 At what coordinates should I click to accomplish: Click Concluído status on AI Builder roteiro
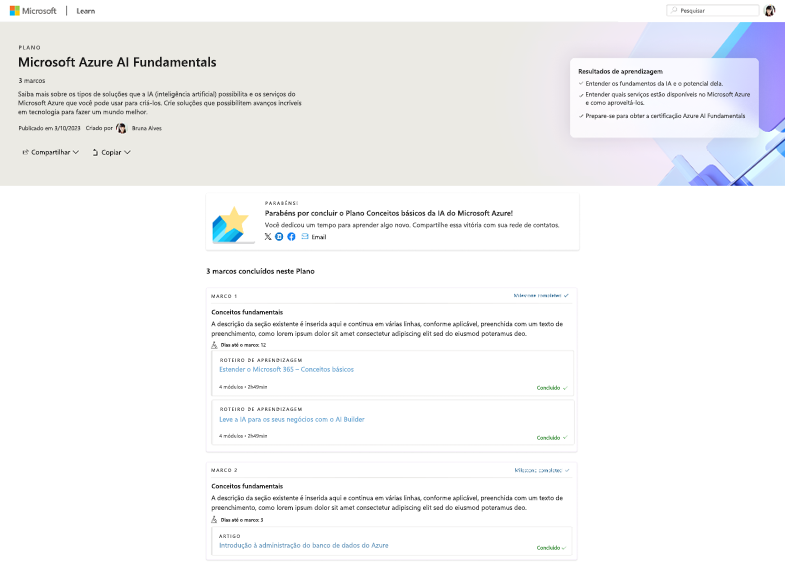(552, 437)
